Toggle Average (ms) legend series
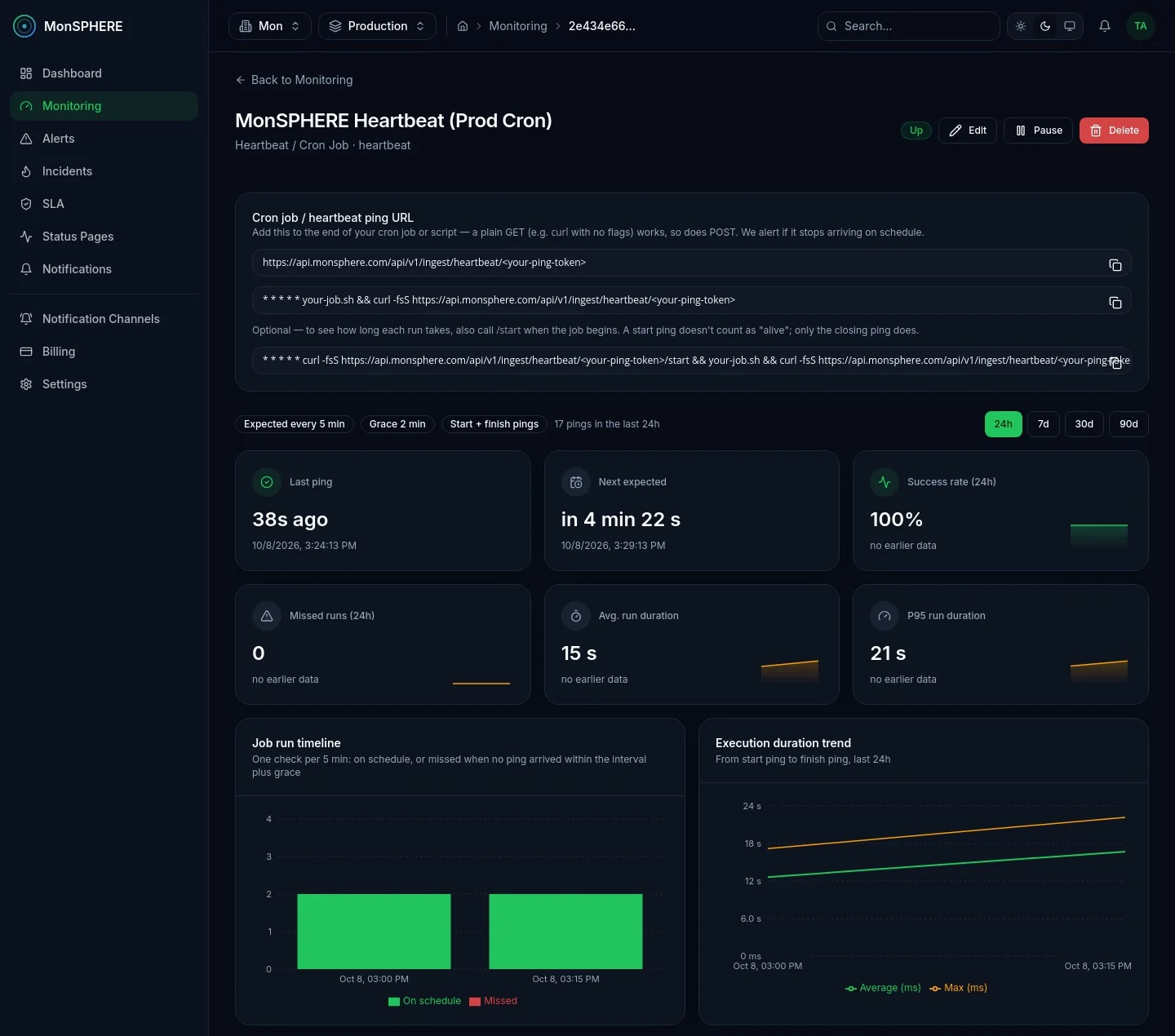 pos(883,988)
